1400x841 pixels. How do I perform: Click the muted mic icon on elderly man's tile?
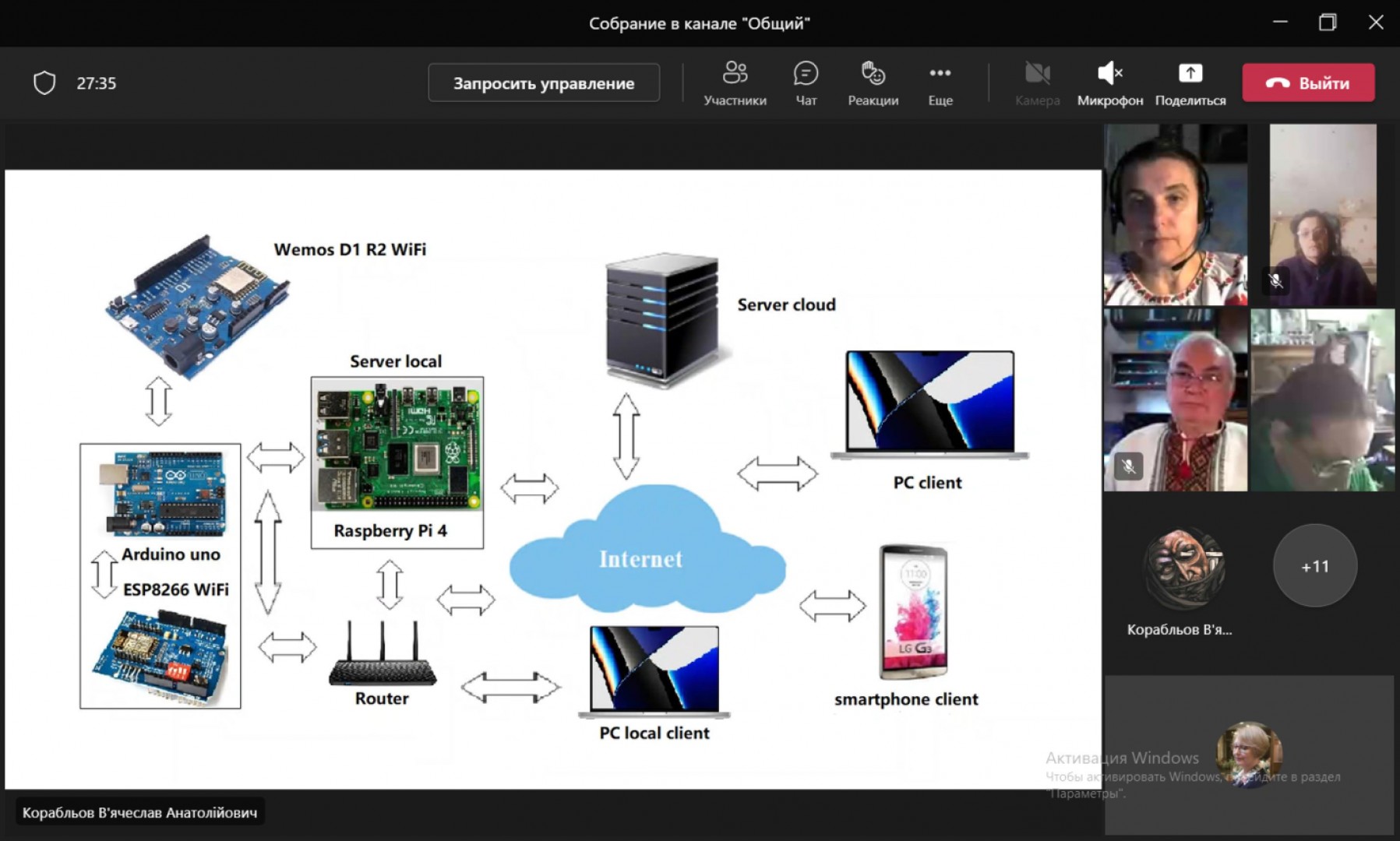click(1128, 466)
